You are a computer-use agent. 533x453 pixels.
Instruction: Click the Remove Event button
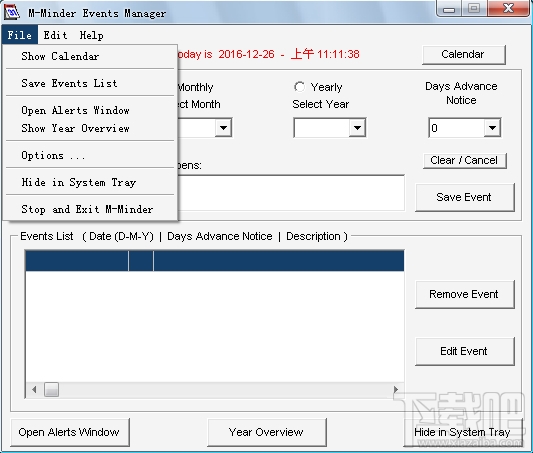[x=465, y=294]
